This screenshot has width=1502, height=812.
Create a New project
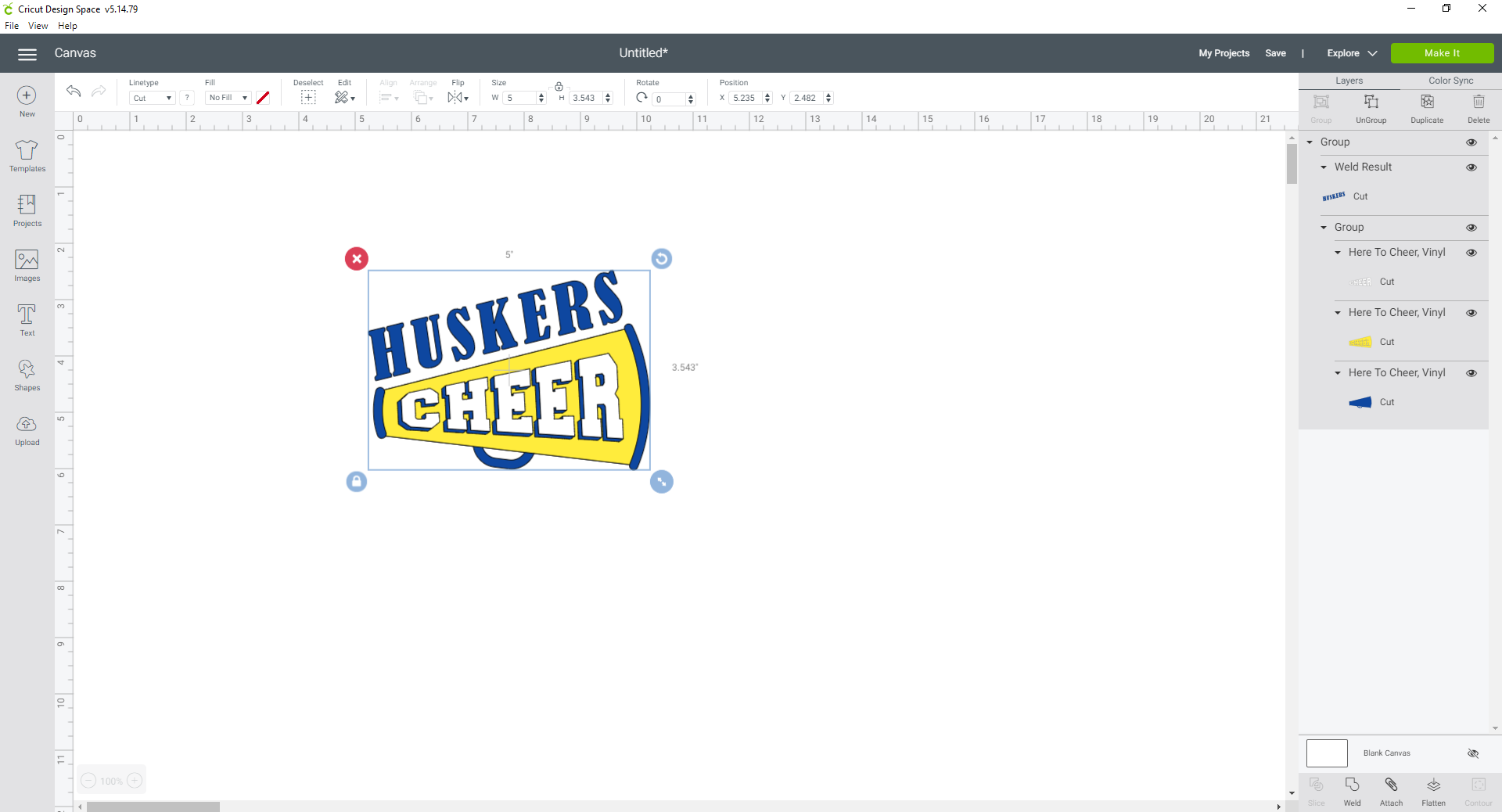pos(27,102)
